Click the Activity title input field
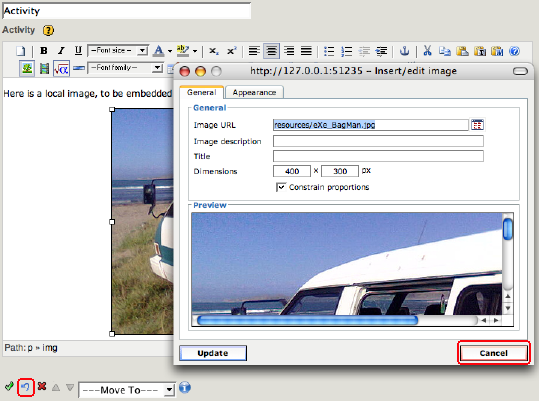The image size is (539, 401). [x=126, y=11]
